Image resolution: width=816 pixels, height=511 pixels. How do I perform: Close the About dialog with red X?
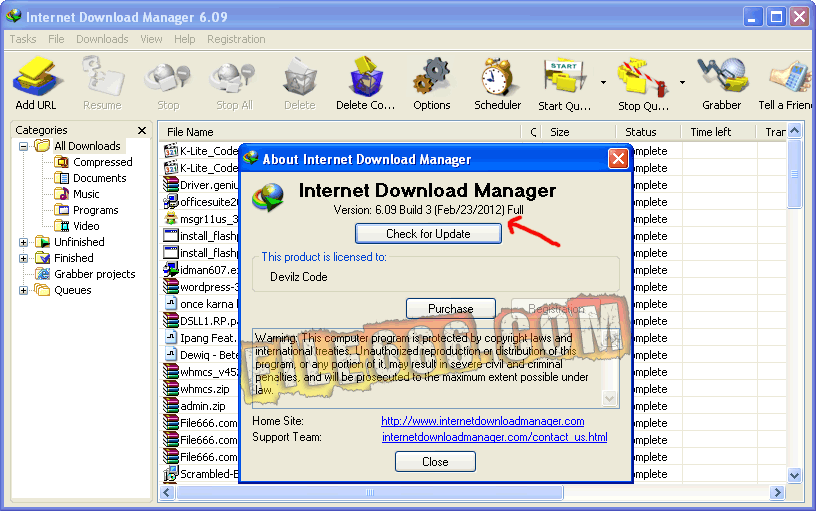click(618, 159)
